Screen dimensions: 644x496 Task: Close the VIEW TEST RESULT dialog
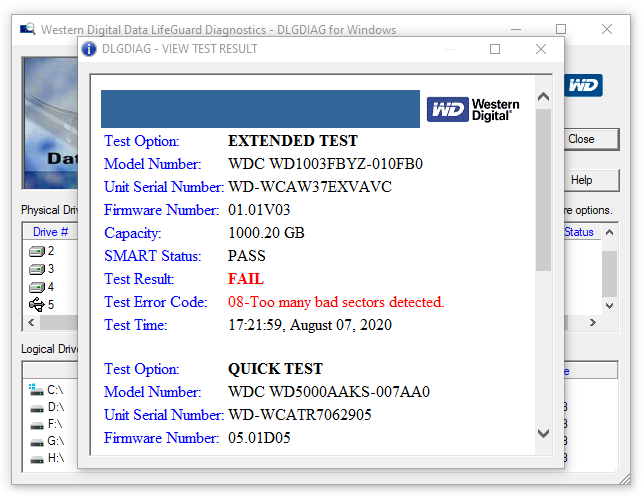coord(541,49)
